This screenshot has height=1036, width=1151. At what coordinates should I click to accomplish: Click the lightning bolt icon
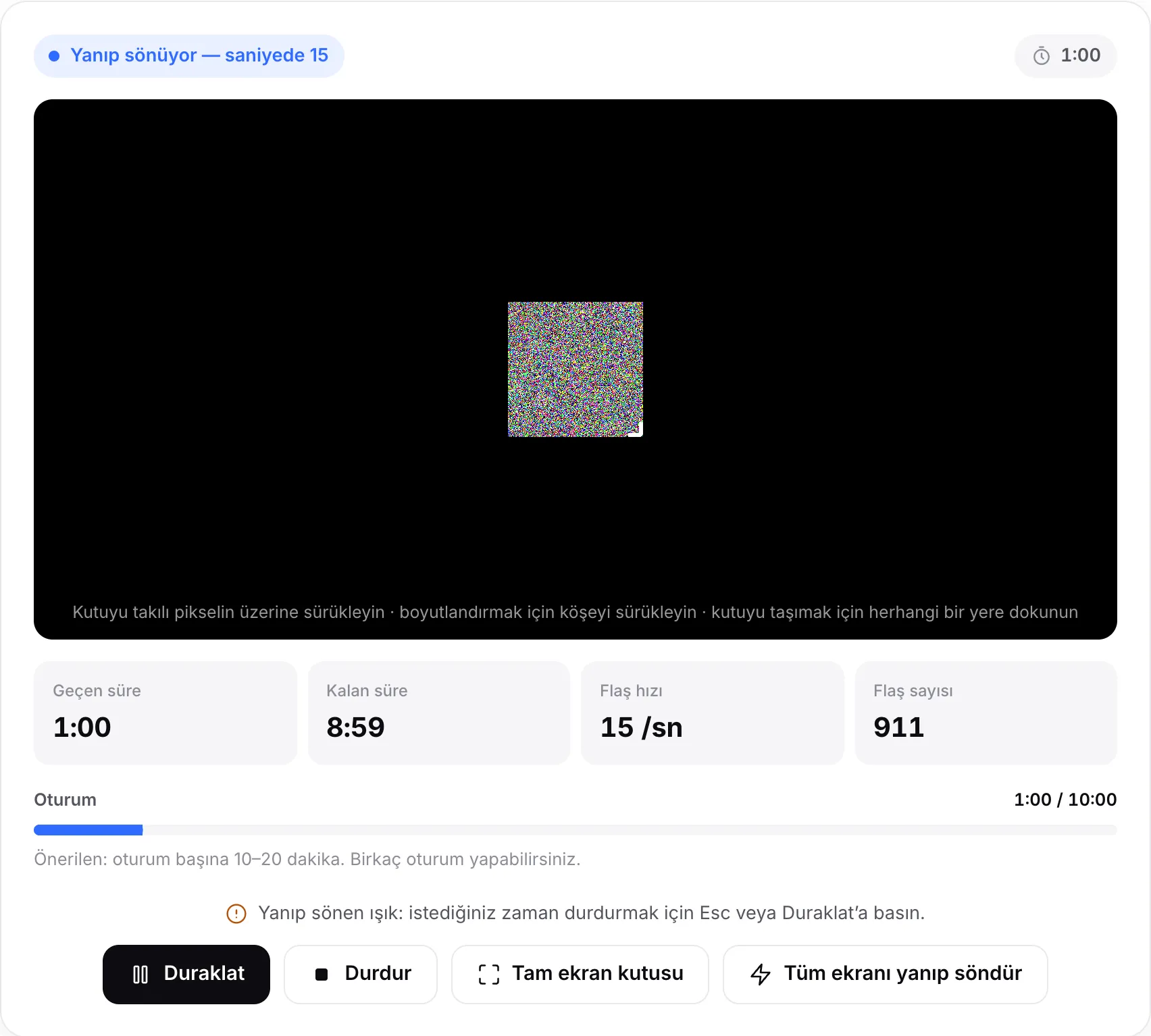[761, 974]
